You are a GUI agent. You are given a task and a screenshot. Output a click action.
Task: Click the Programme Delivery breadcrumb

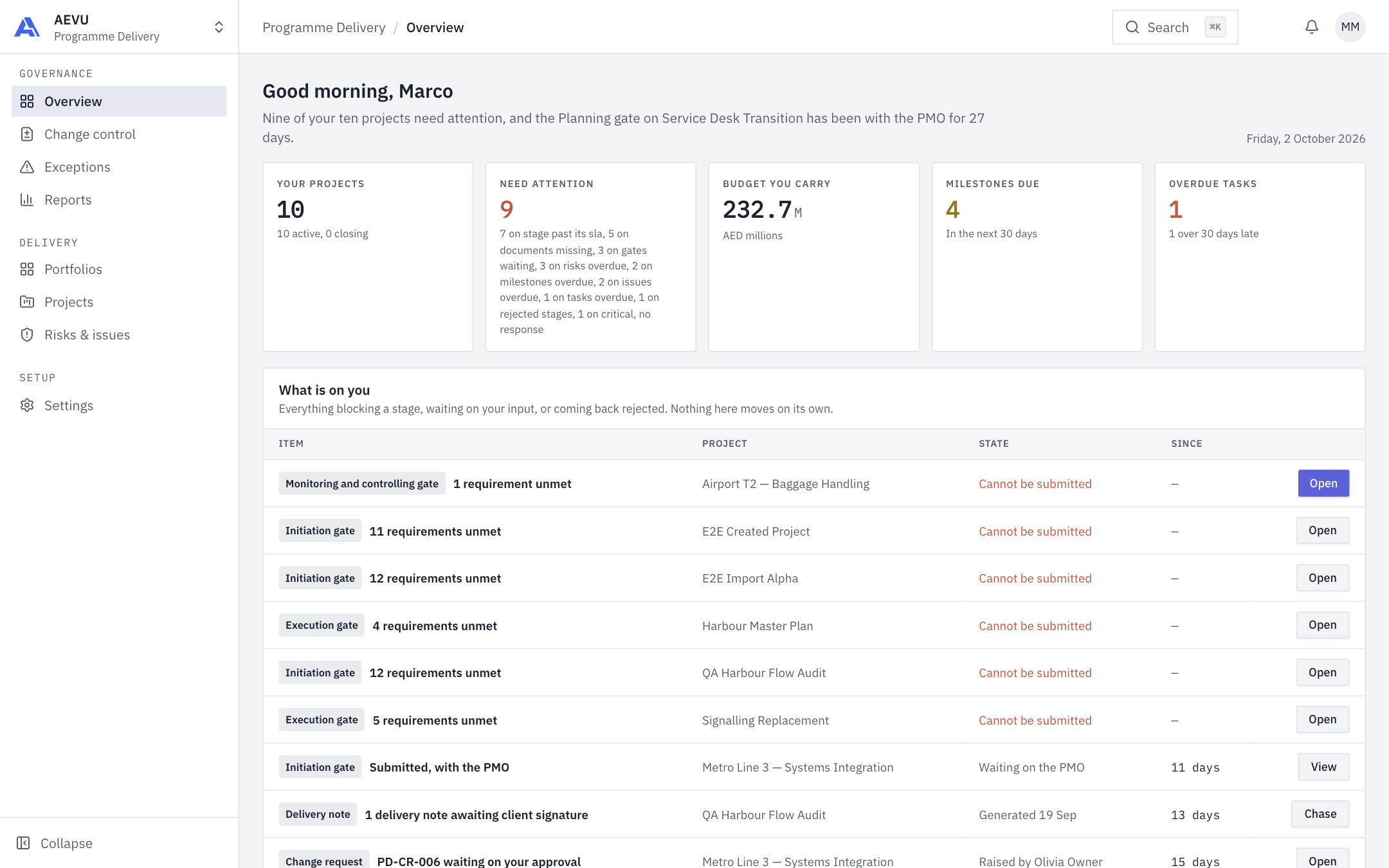[323, 28]
